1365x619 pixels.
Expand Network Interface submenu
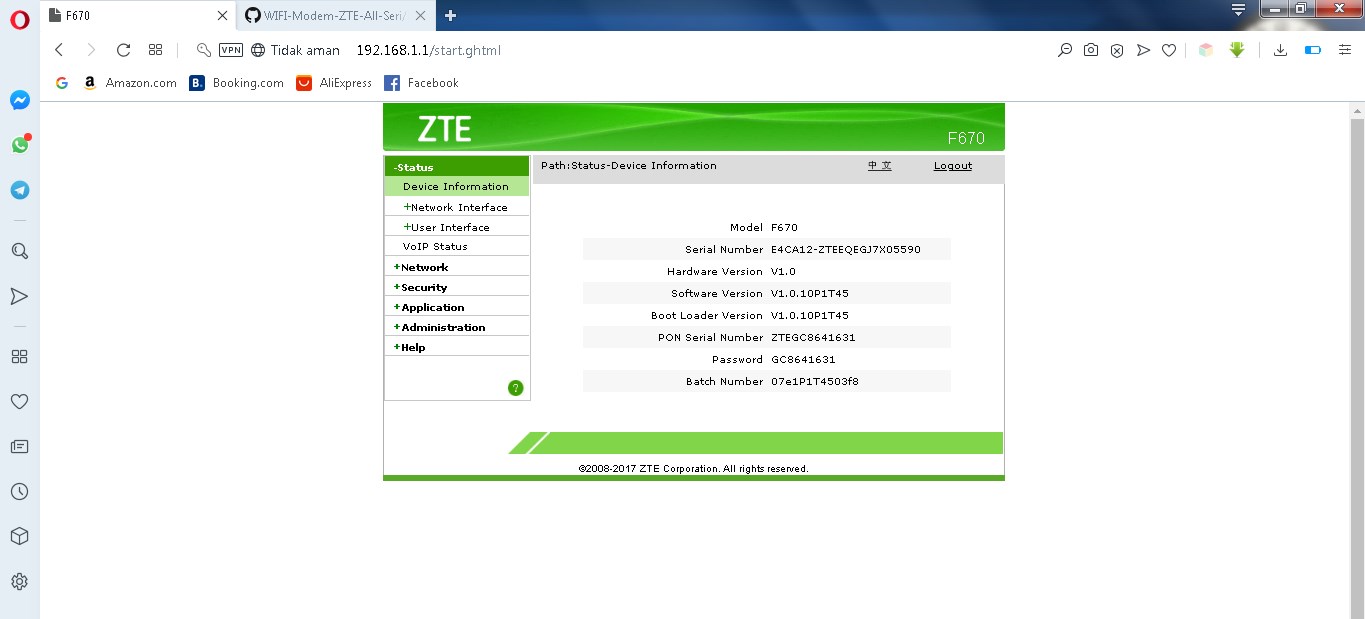pos(456,207)
